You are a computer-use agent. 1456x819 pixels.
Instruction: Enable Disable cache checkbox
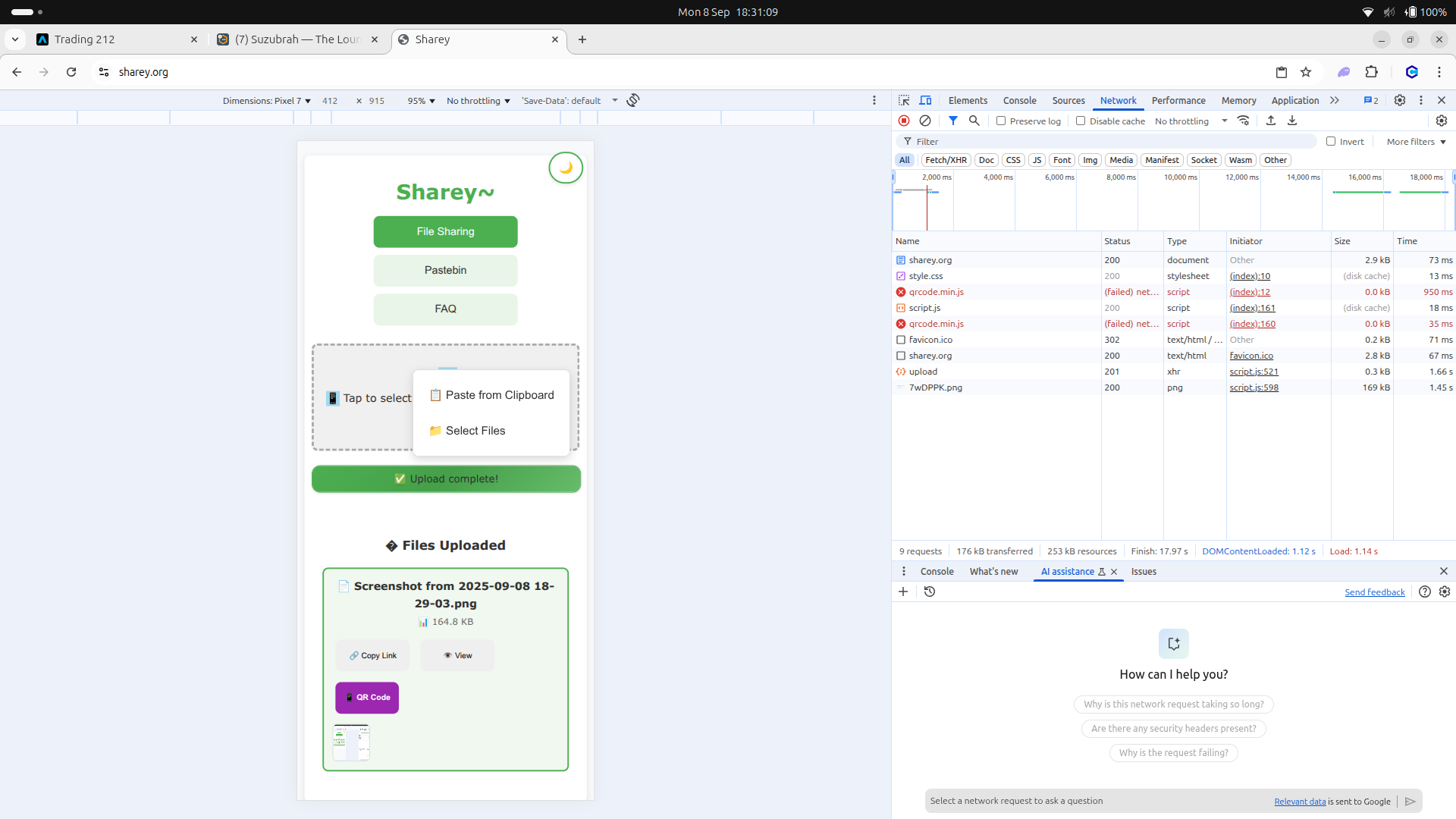[1081, 121]
